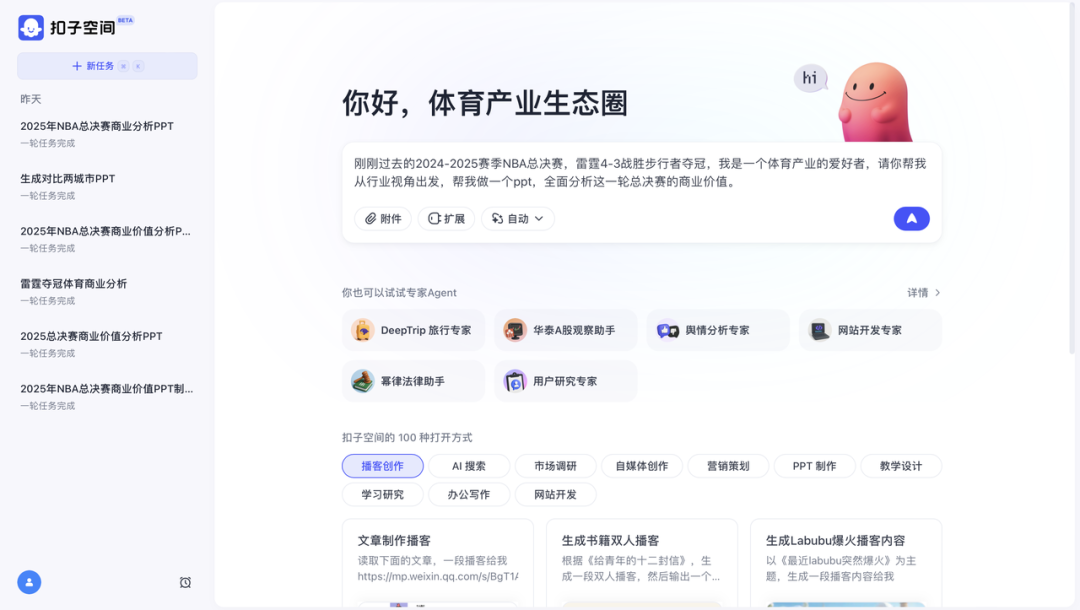Select the 用户研究专家 agent
1080x610 pixels.
pos(565,381)
